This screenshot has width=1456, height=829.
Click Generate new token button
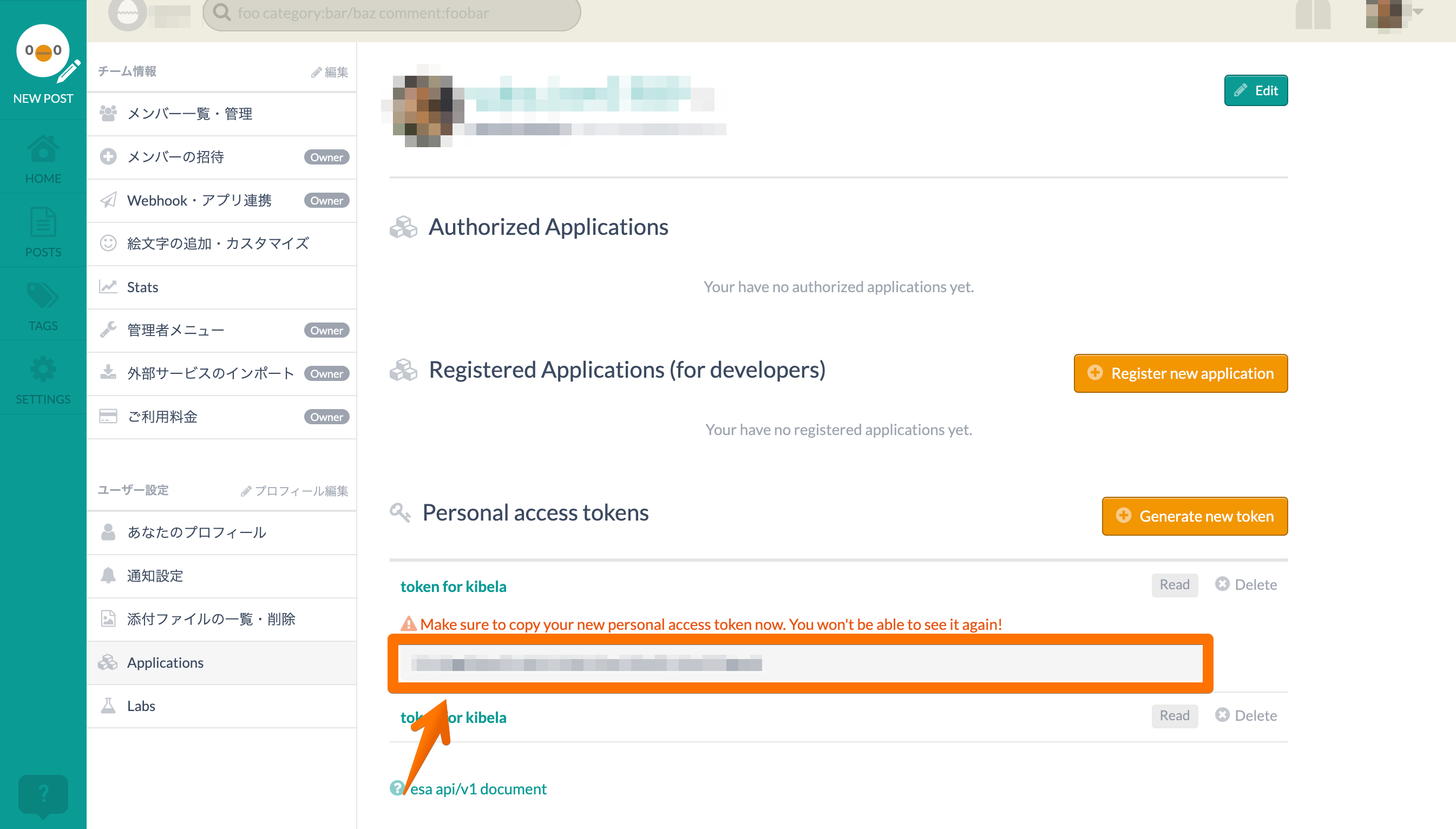(x=1195, y=516)
